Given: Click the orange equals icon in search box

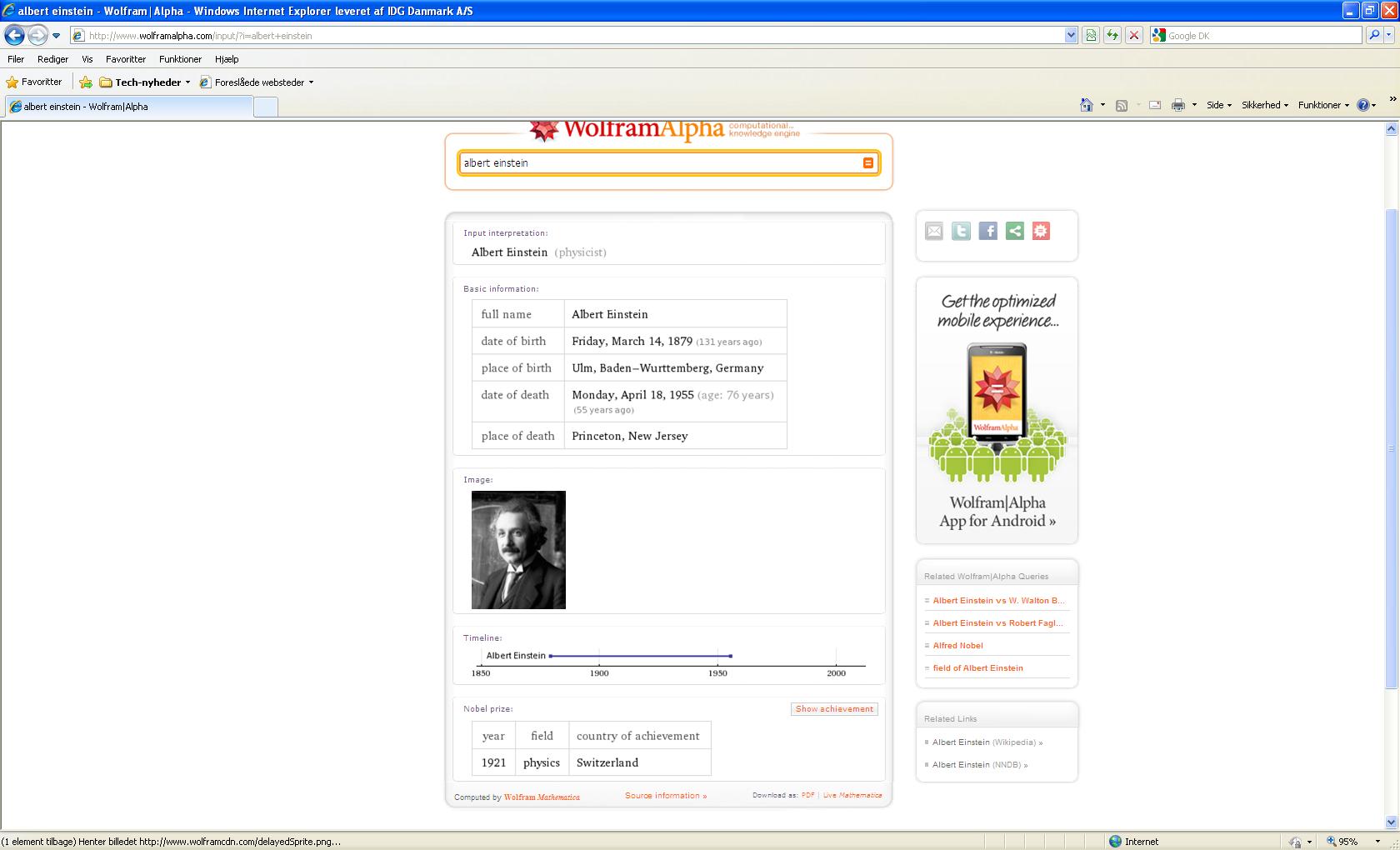Looking at the screenshot, I should [867, 163].
